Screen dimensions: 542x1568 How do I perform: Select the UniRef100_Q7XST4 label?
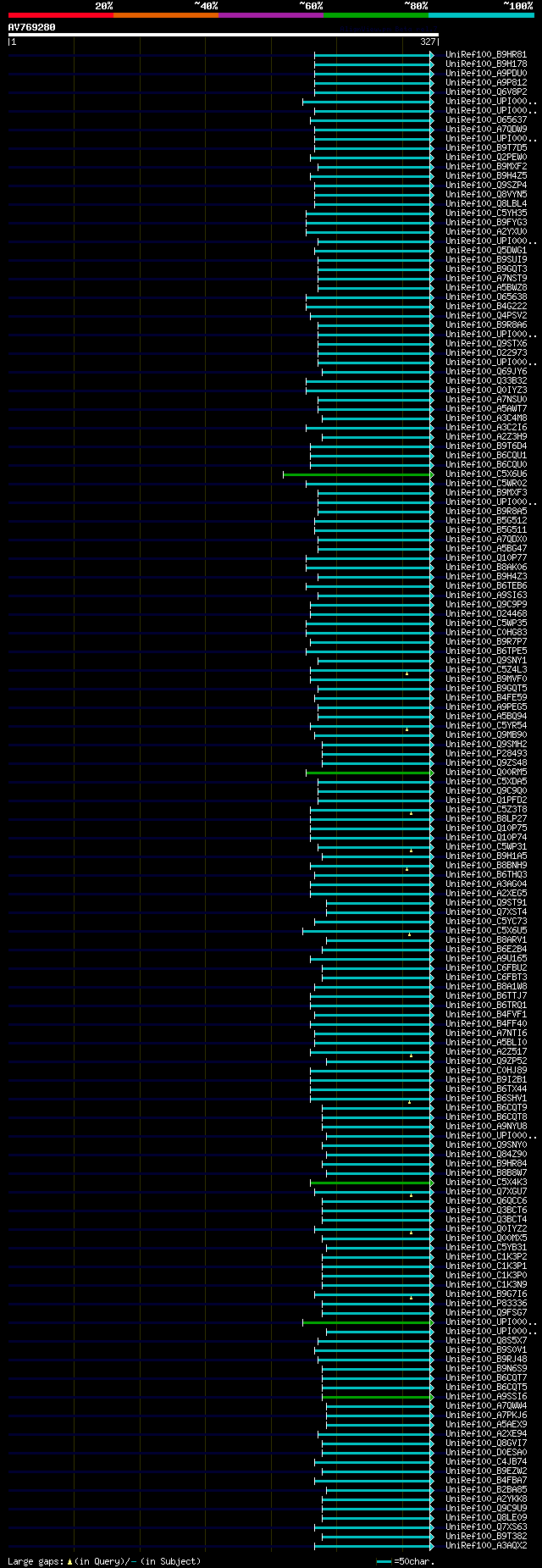point(486,912)
